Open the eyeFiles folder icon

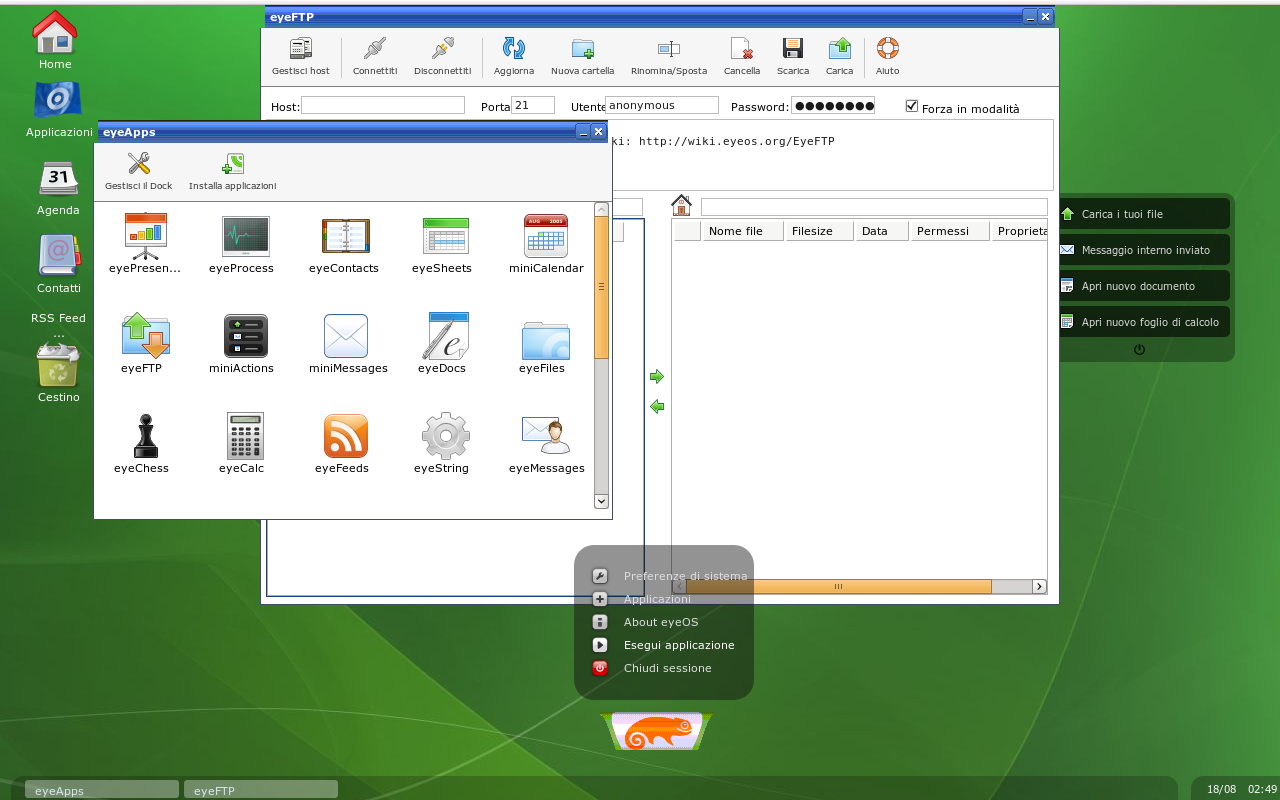[546, 343]
